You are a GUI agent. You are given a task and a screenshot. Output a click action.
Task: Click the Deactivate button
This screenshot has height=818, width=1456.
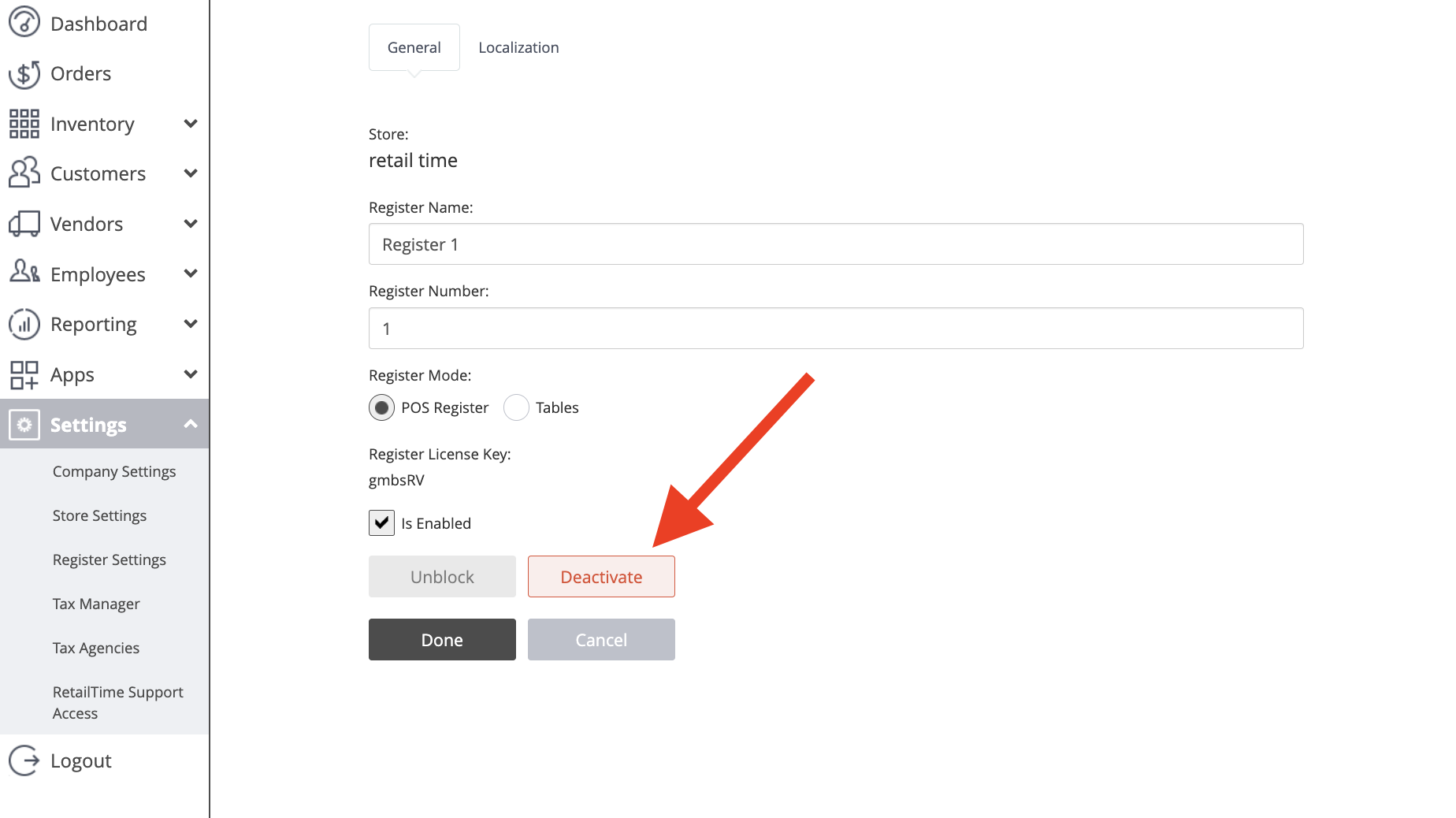coord(601,576)
